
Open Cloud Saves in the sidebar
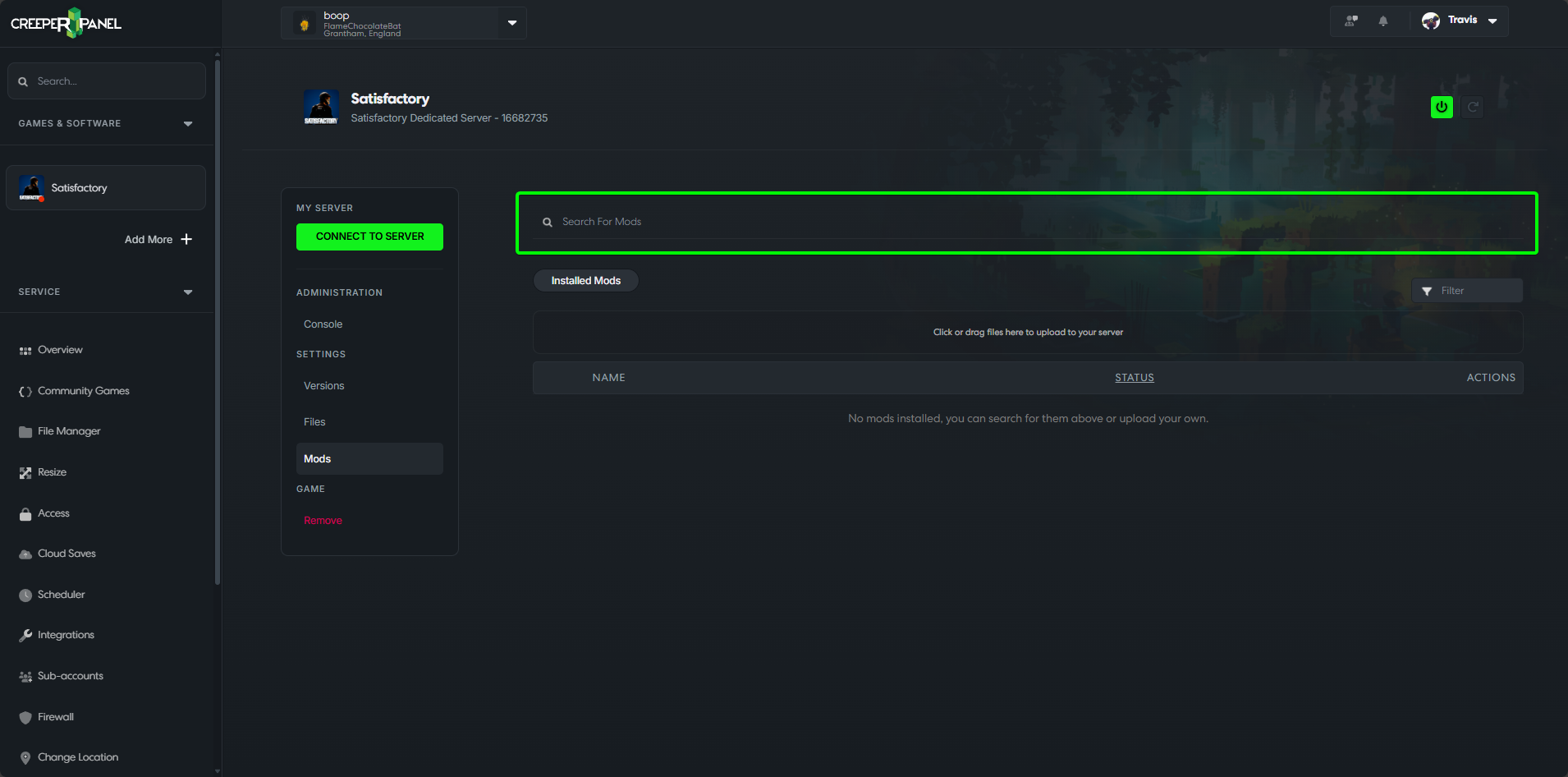coord(66,554)
